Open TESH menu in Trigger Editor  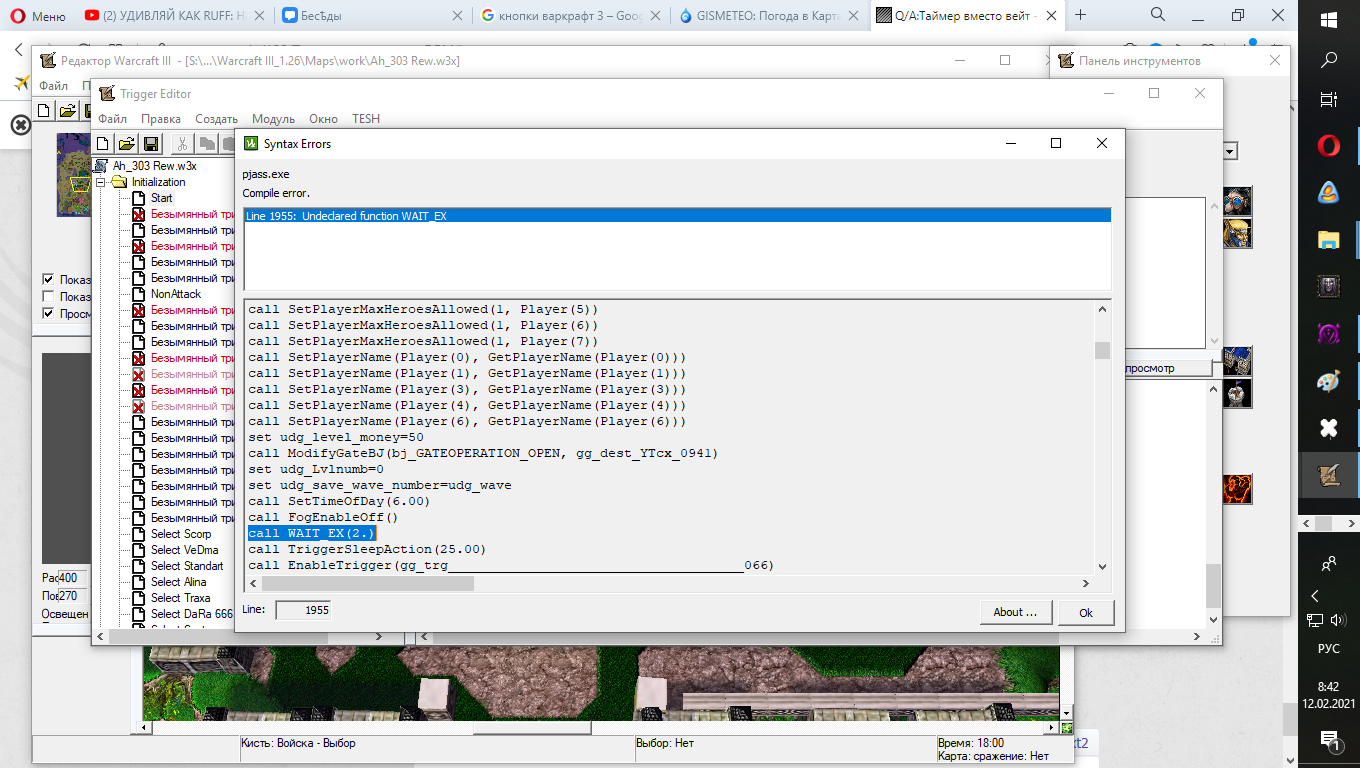(x=366, y=119)
